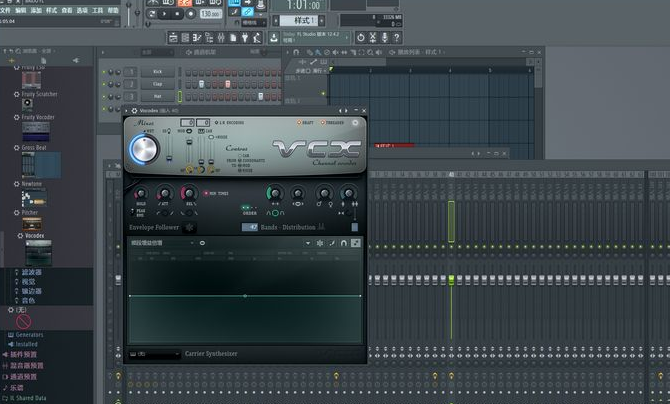Image resolution: width=670 pixels, height=404 pixels.
Task: Click the record button in transport
Action: coord(191,14)
